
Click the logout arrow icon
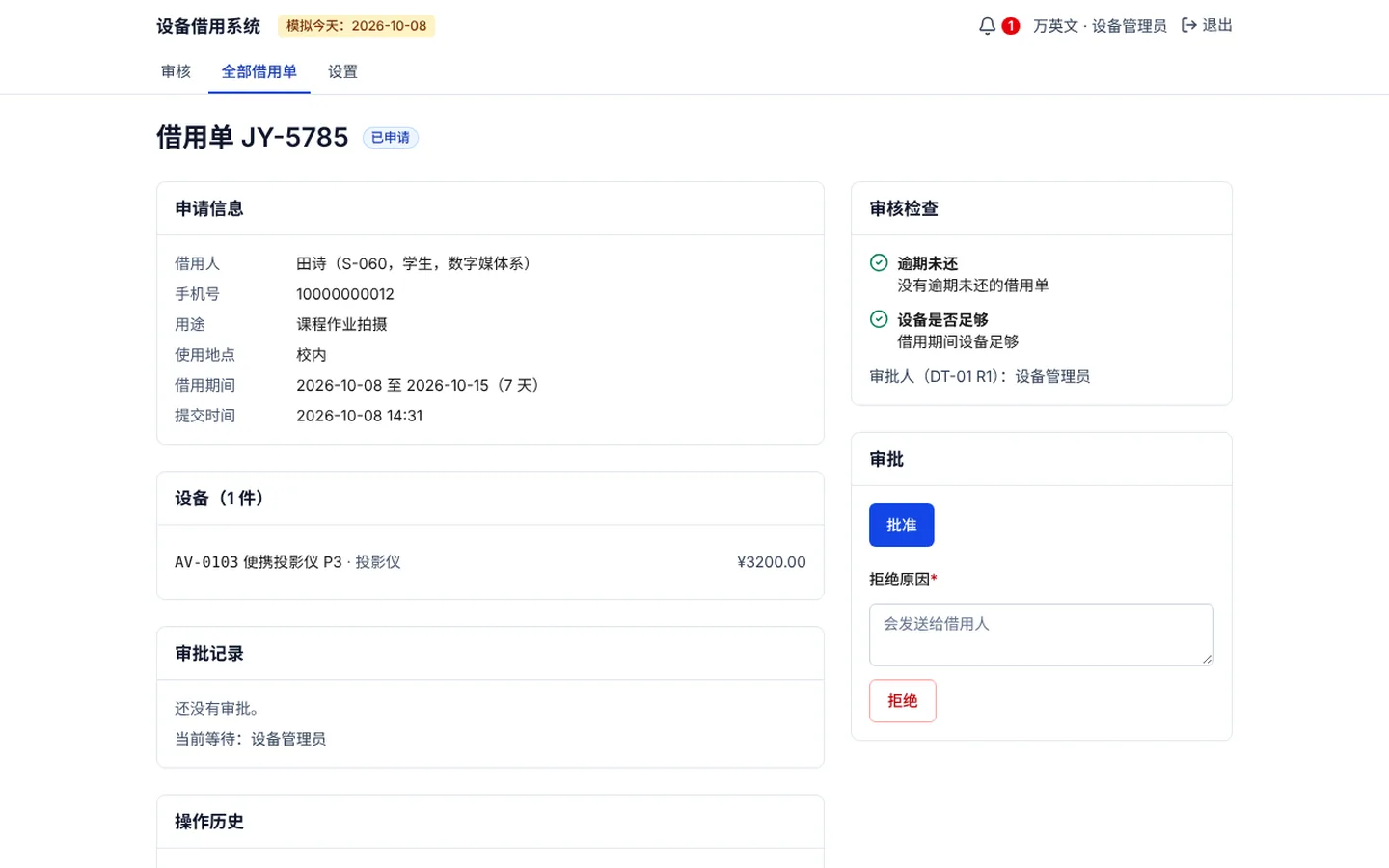1189,25
